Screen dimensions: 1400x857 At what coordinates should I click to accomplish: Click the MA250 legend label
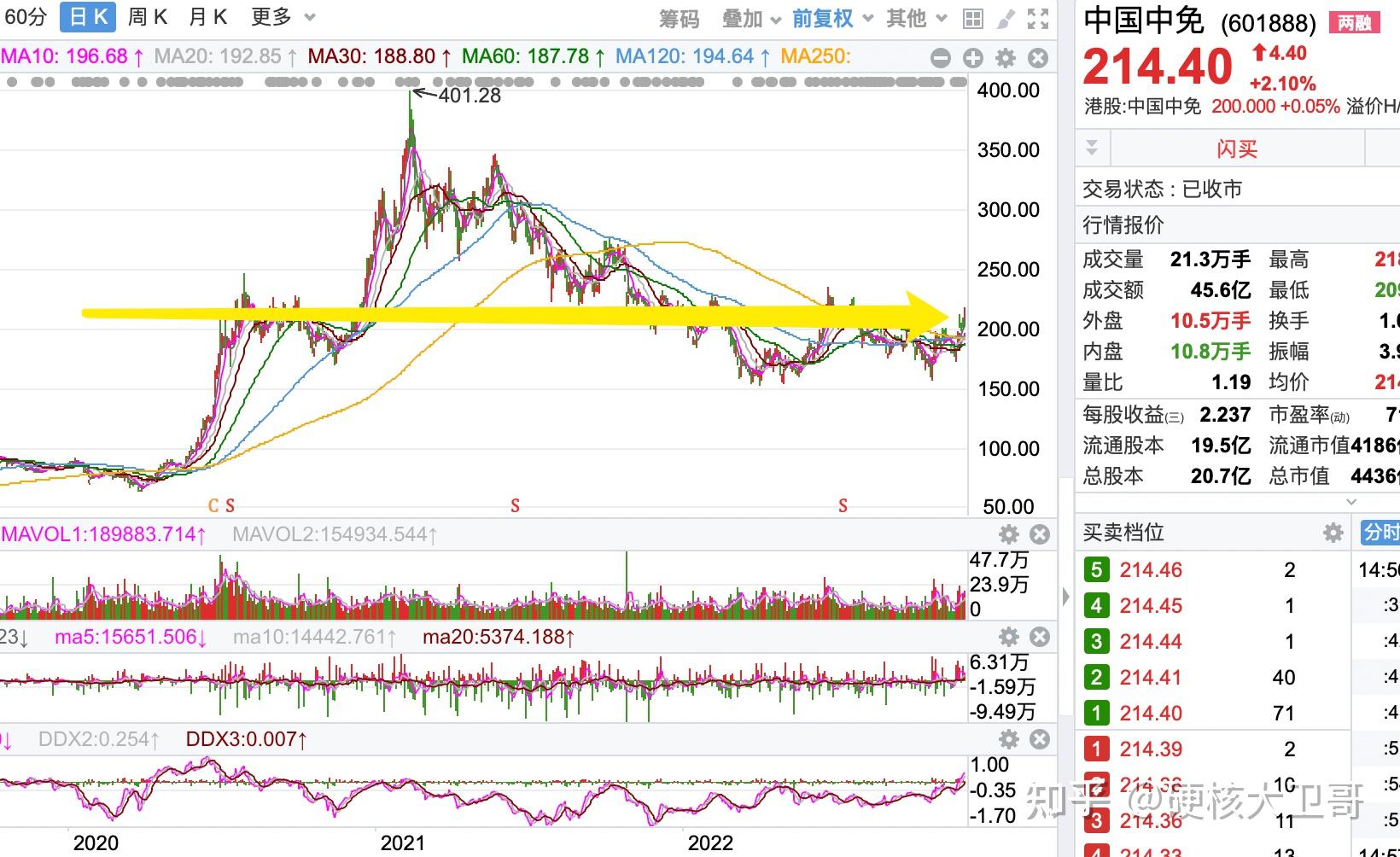pyautogui.click(x=815, y=57)
